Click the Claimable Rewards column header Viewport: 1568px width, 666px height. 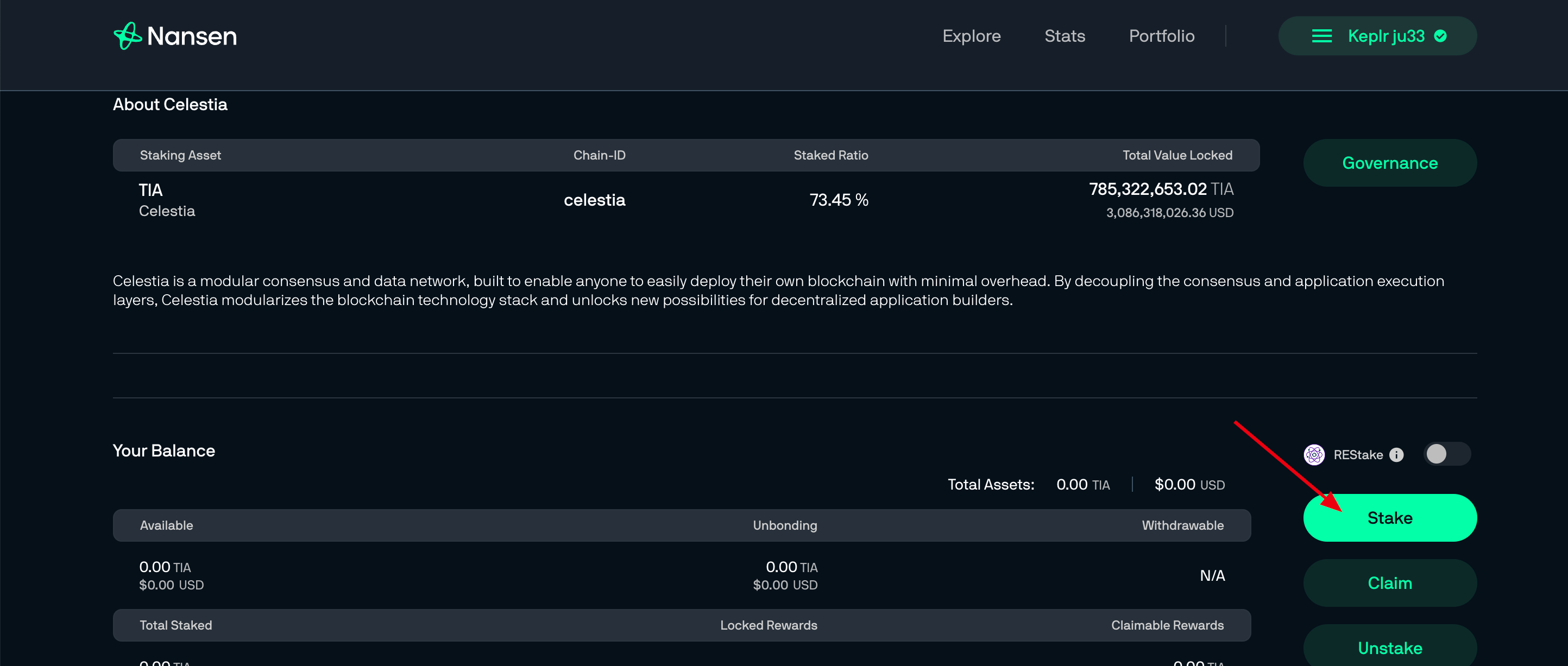click(x=1167, y=625)
